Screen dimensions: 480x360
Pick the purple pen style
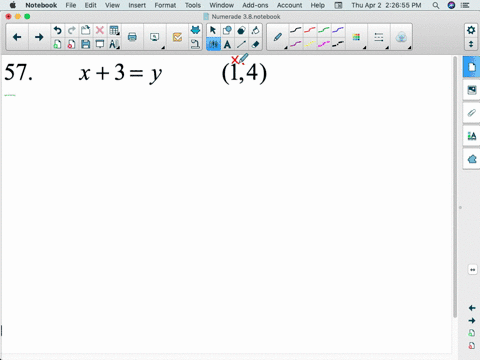pos(296,44)
